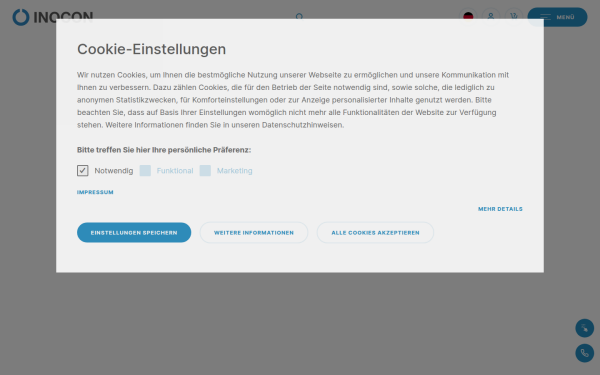Click the Cookie-Einstellungen heading

152,49
